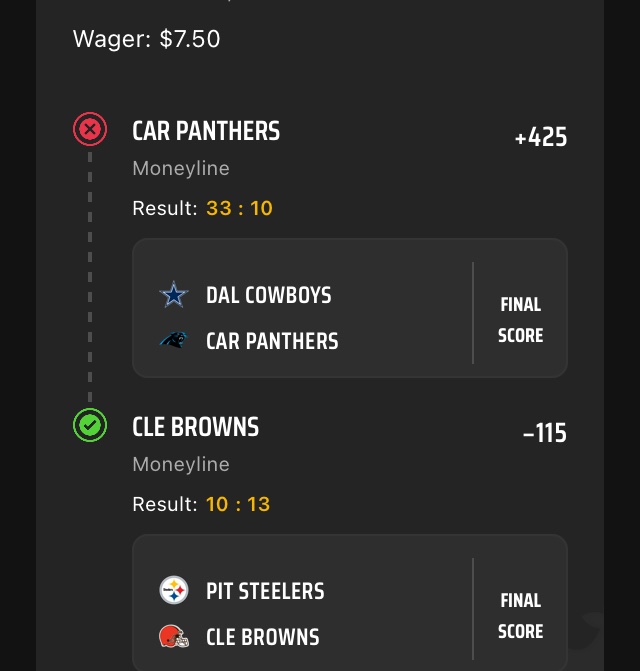Click Moneyline label under CLE BROWNS heading
640x671 pixels.
point(181,465)
